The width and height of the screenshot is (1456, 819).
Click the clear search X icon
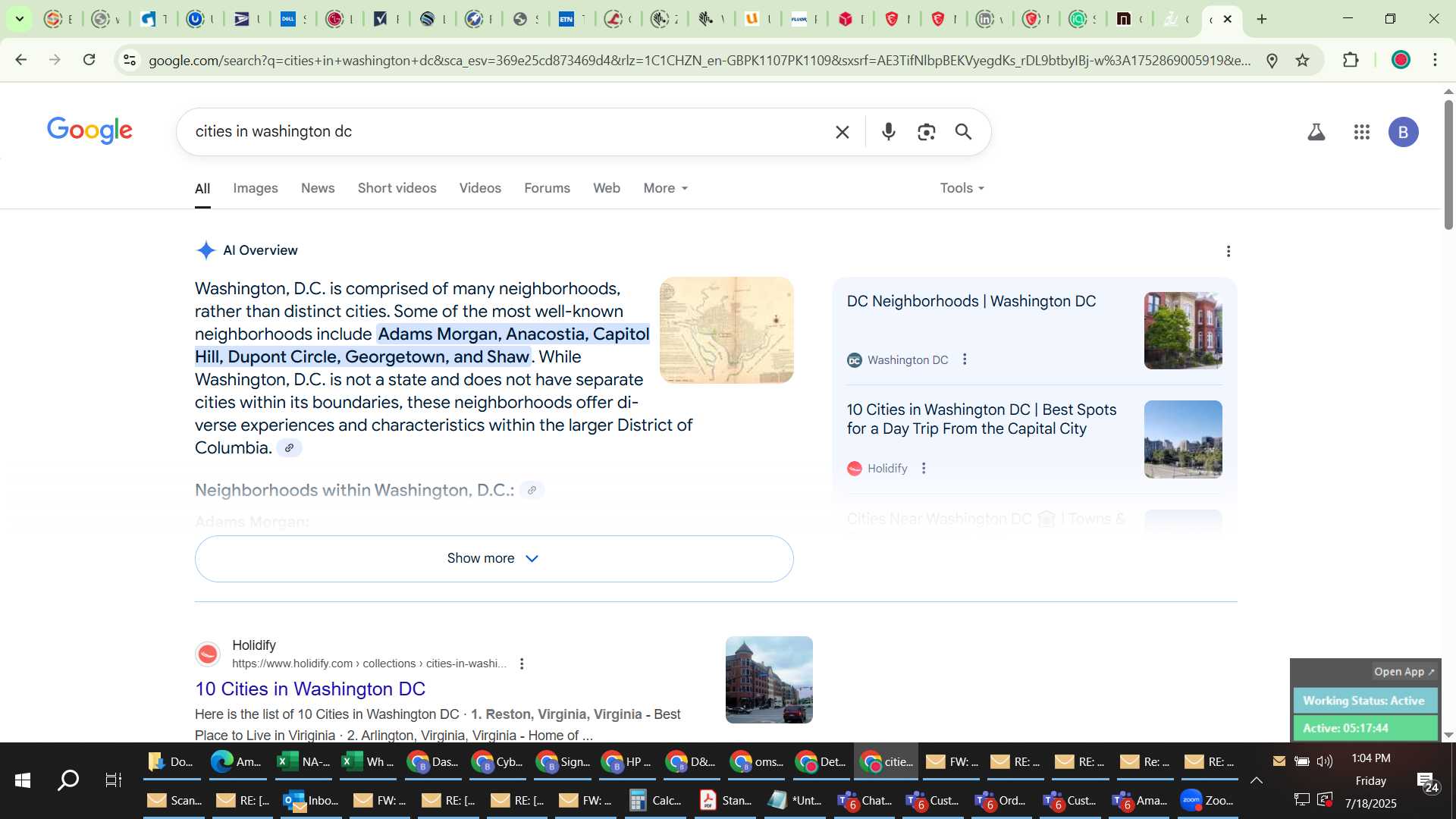pos(842,132)
